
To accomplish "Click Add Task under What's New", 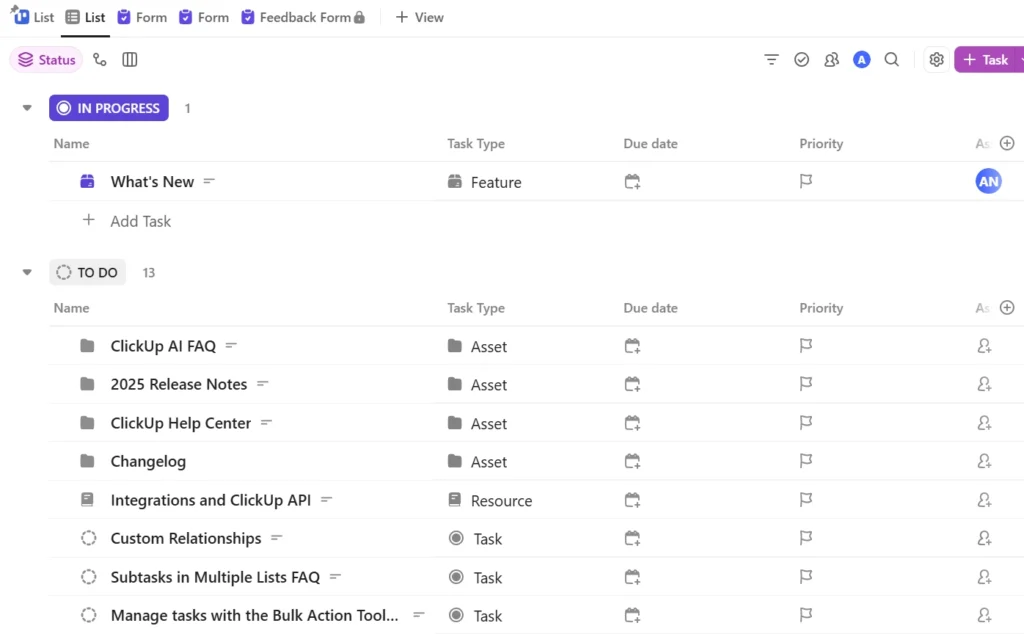I will point(140,221).
